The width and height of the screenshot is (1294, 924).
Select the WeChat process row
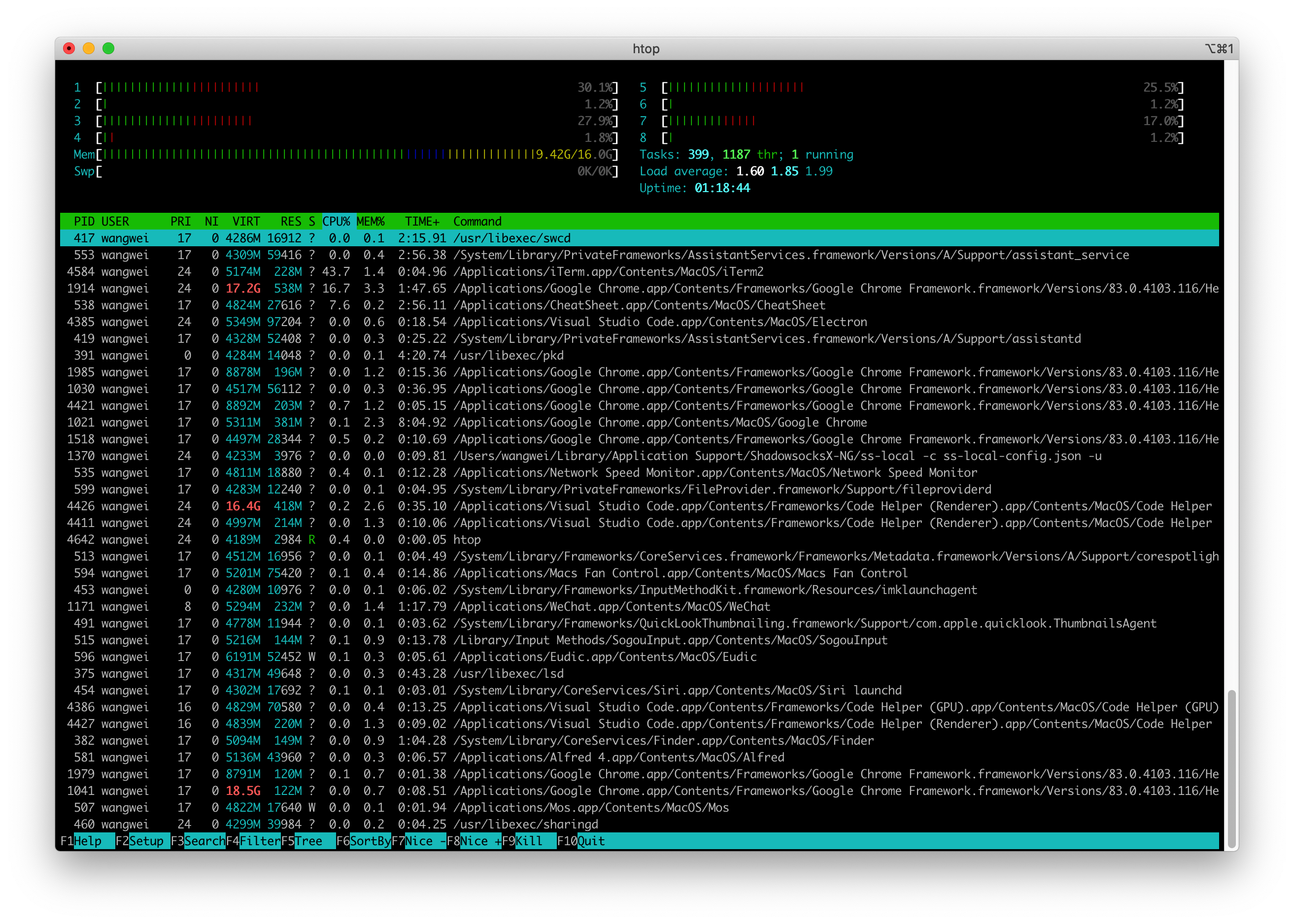click(x=639, y=606)
